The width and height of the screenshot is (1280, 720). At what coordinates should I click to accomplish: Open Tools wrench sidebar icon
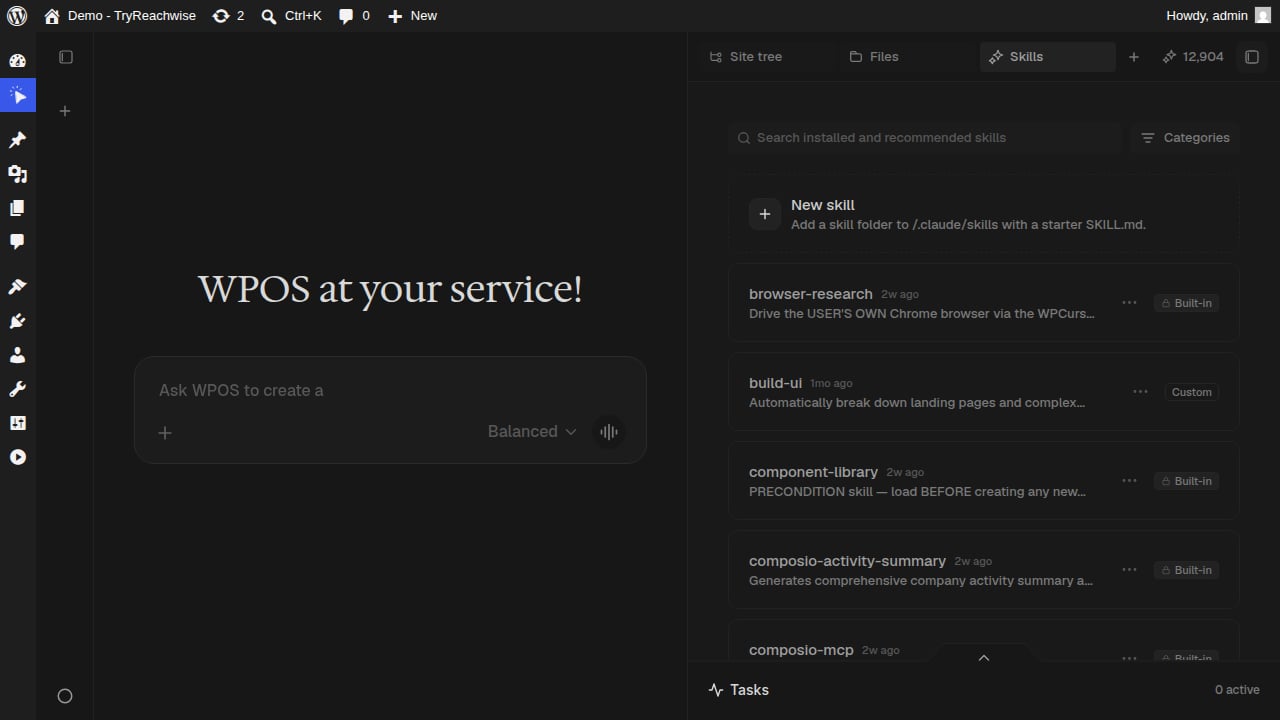coord(17,389)
